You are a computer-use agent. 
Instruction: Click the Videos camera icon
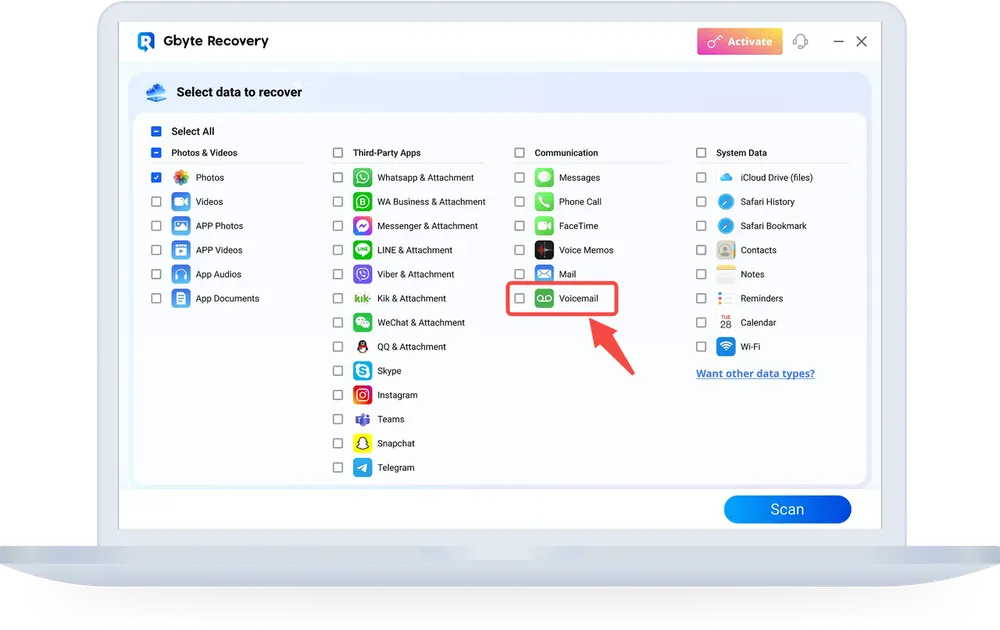181,201
